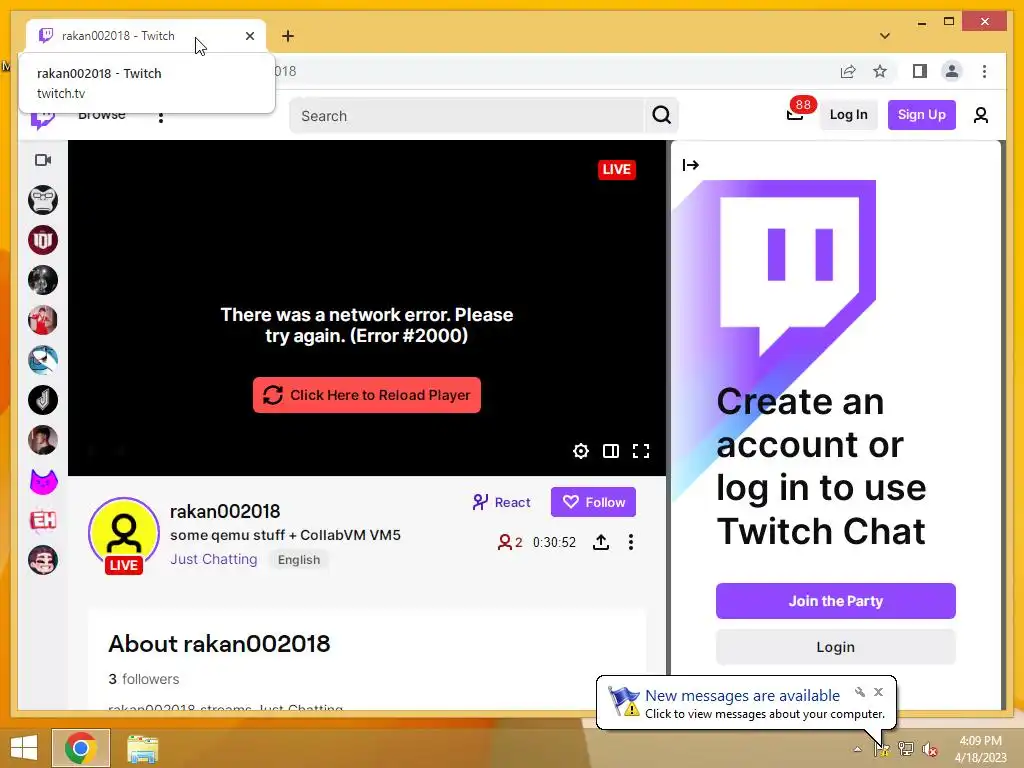Open the three-dot menu next to Browse
The image size is (1024, 768).
point(161,118)
